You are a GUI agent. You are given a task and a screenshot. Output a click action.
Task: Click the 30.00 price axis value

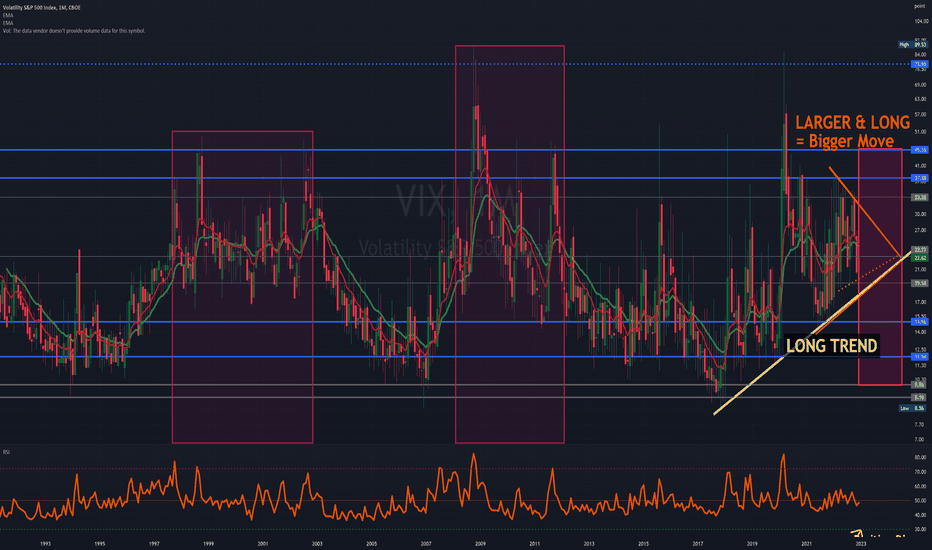[x=920, y=214]
